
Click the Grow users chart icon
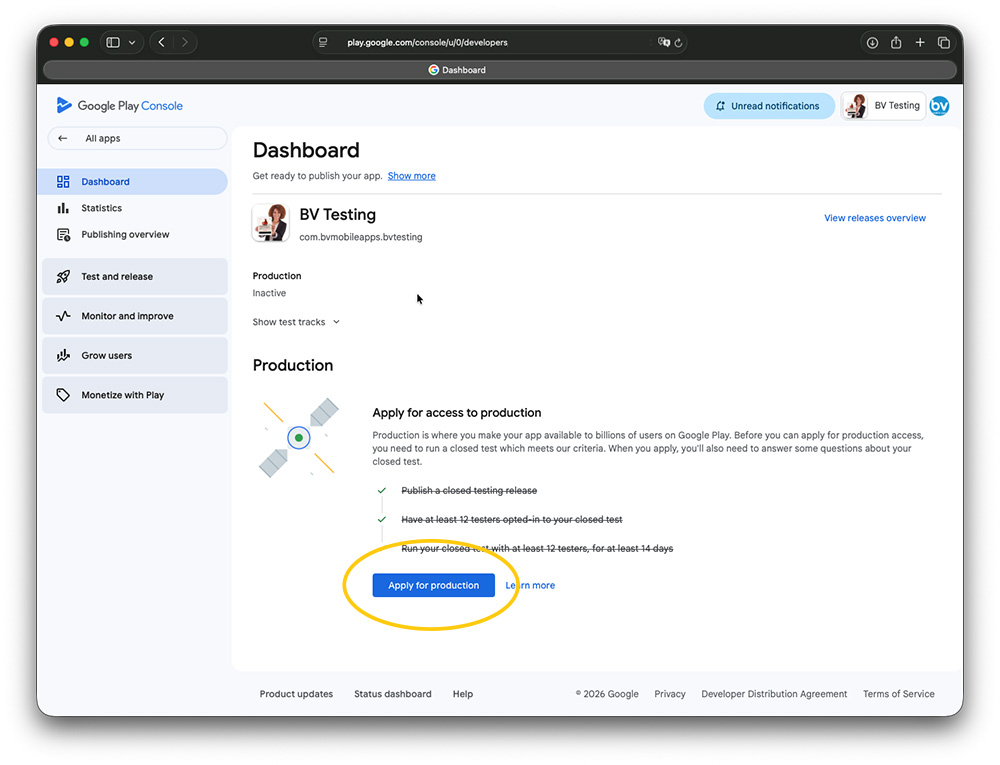pos(63,356)
